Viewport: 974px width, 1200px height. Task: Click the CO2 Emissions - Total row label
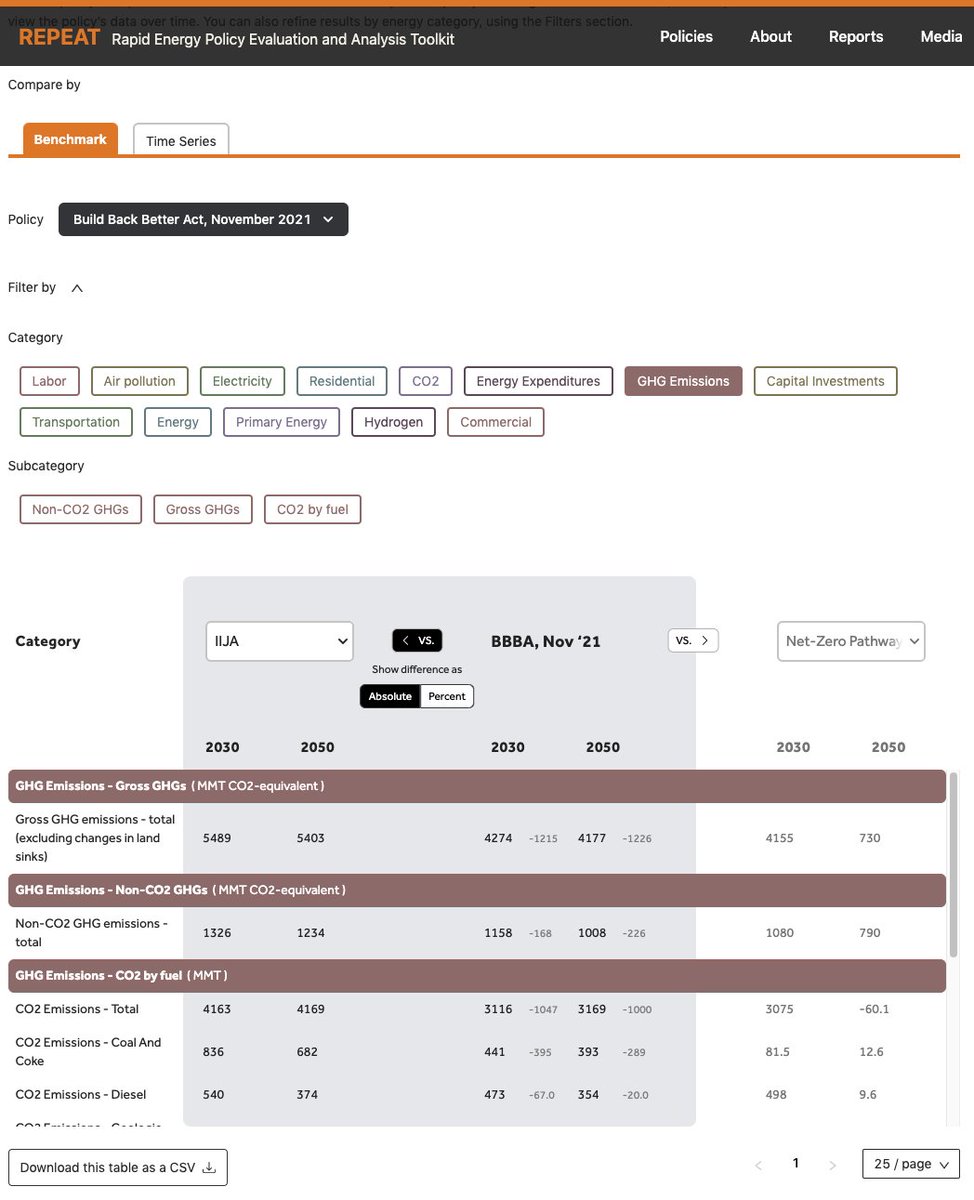[77, 1009]
